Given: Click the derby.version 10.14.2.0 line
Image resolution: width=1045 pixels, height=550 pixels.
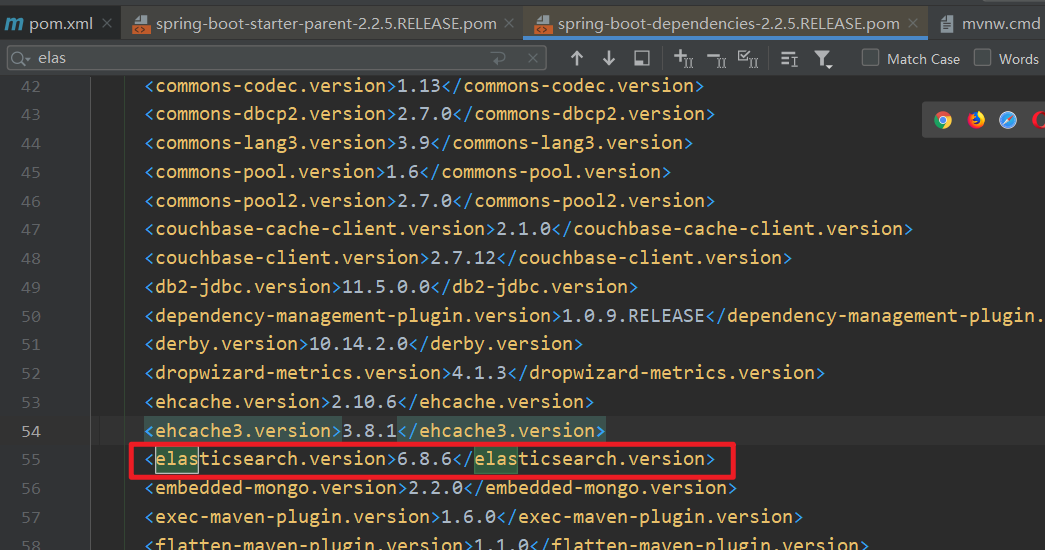Looking at the screenshot, I should 363,343.
